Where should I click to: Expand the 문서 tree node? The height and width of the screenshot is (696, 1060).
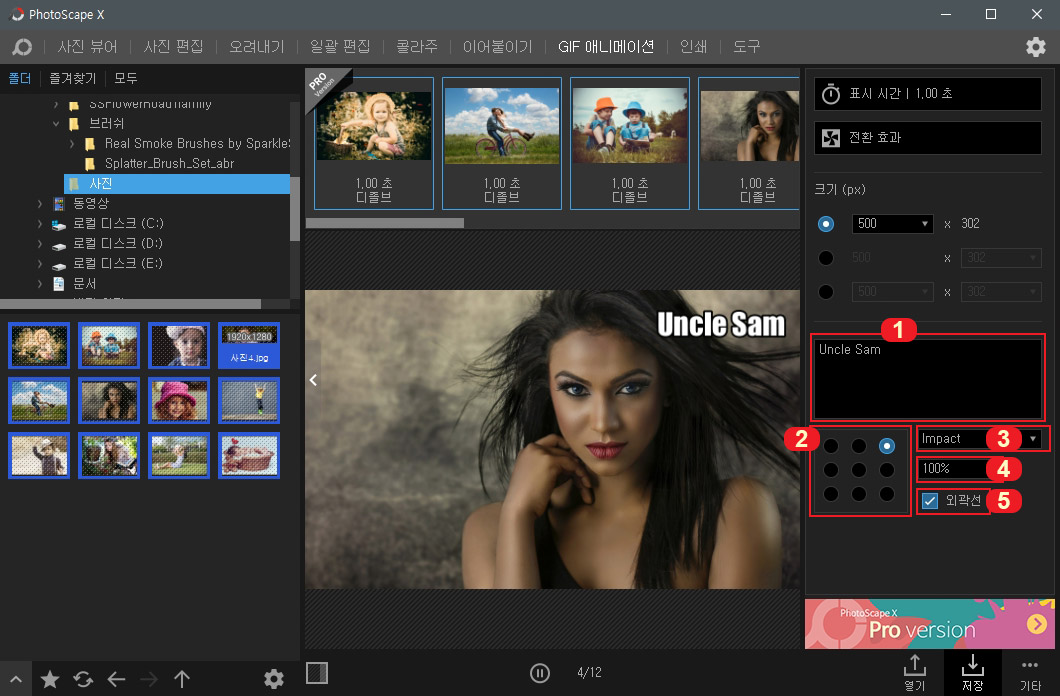coord(40,284)
